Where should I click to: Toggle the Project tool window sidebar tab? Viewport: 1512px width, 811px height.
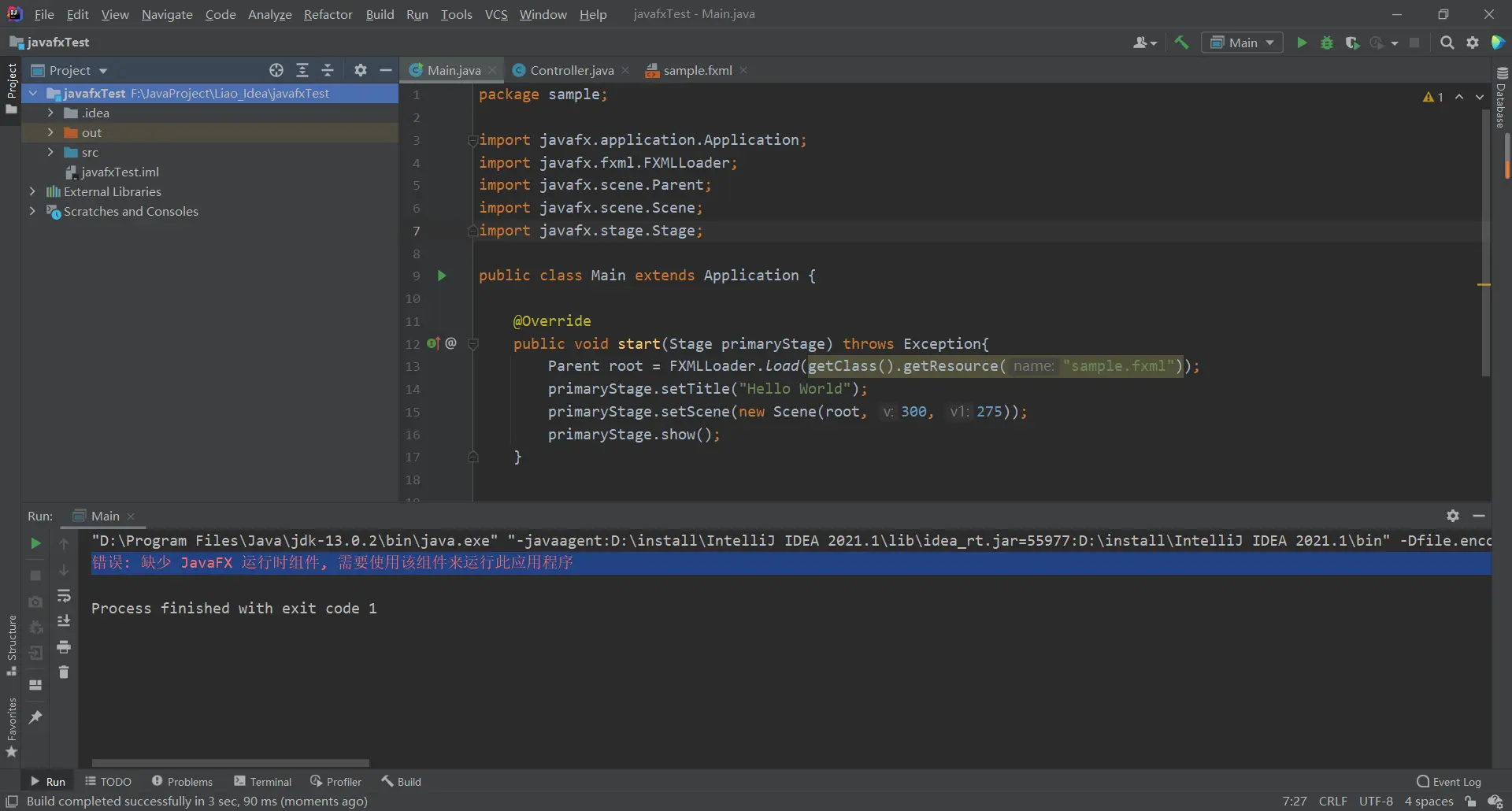click(x=11, y=87)
